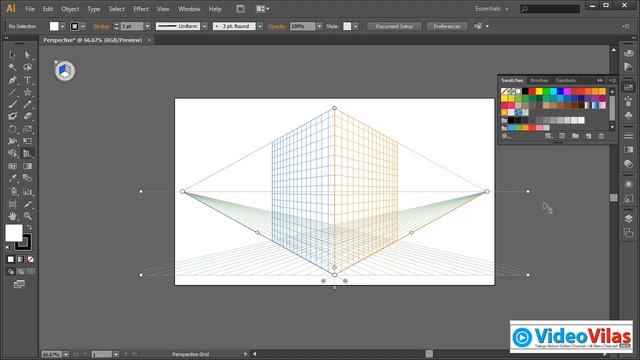Screen dimensions: 640x360
Task: Select the Hand tool
Action: point(12,216)
